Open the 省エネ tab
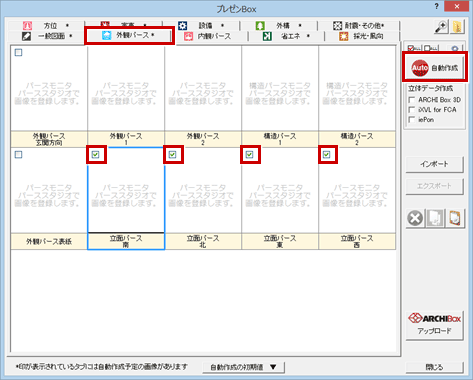The height and width of the screenshot is (380, 473). click(x=287, y=36)
